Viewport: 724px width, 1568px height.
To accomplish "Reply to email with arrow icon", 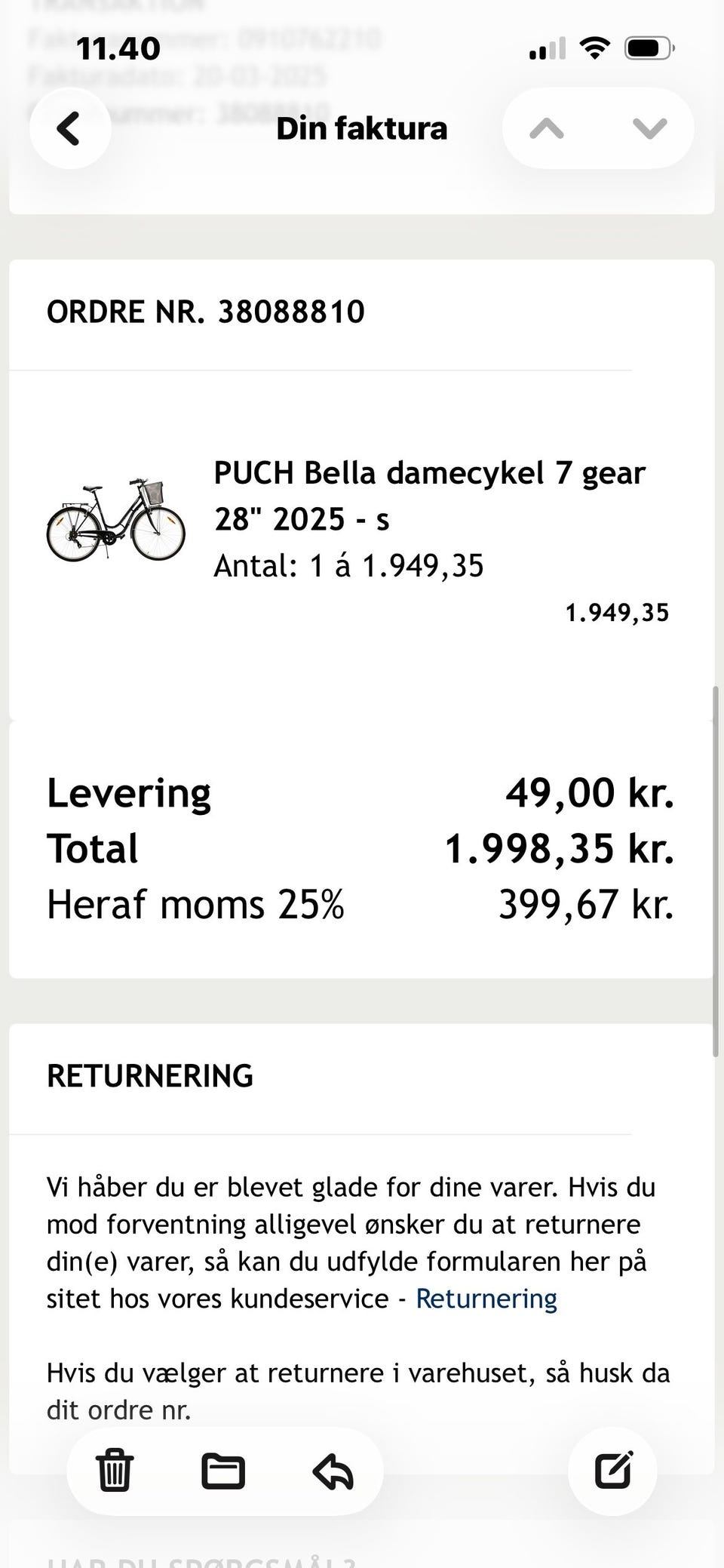I will coord(333,1470).
